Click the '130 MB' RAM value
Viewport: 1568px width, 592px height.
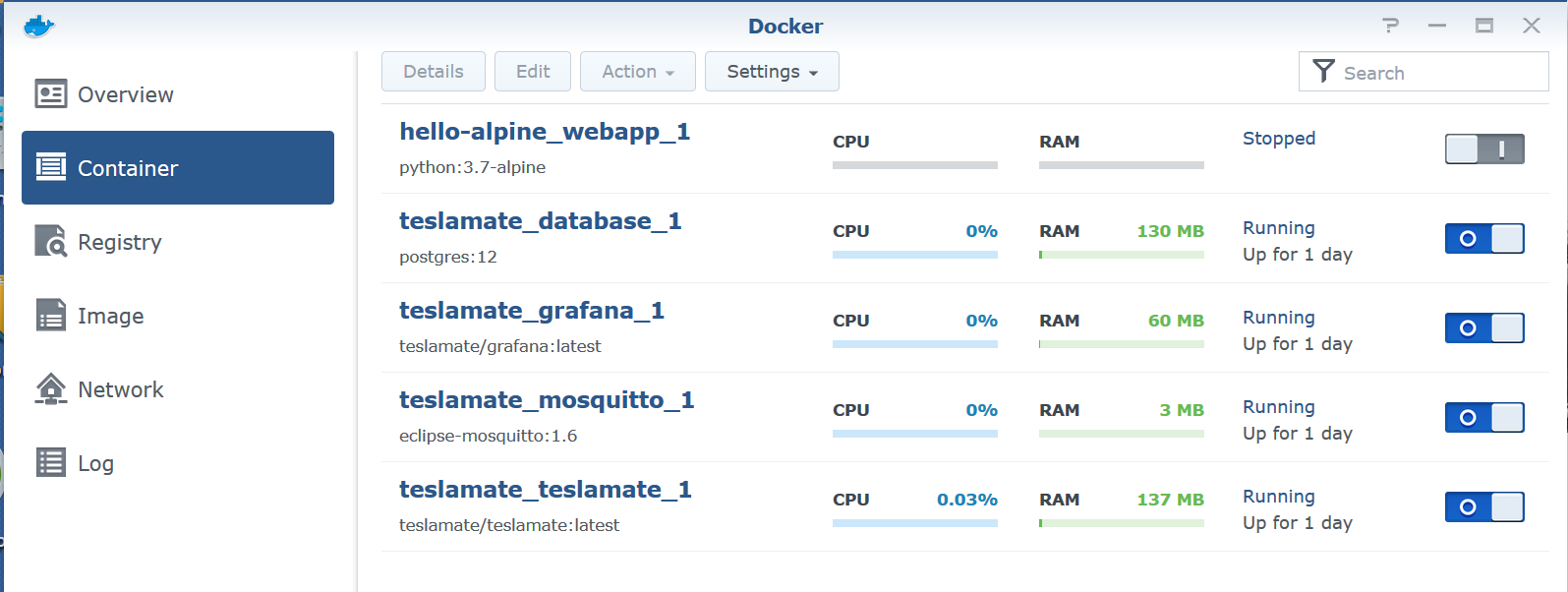pos(1171,231)
